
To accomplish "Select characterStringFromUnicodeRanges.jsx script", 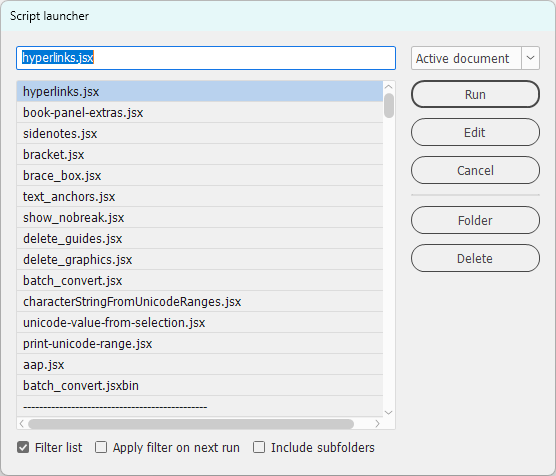I will click(x=200, y=301).
